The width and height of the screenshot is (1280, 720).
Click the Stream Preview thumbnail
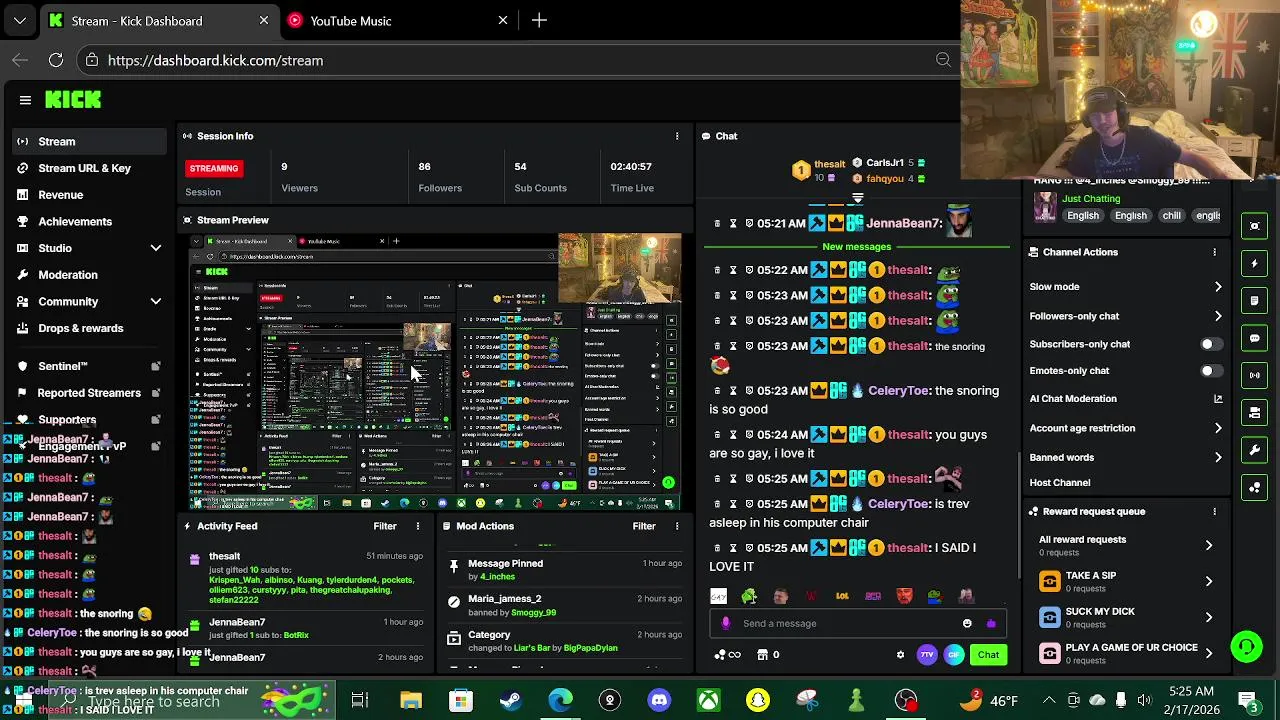point(435,372)
